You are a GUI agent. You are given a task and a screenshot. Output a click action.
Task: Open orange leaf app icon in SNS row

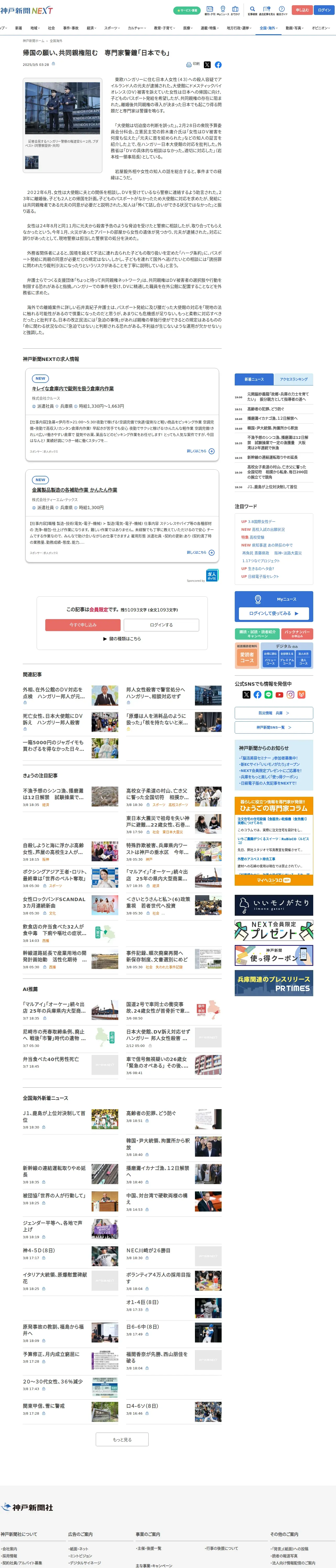[301, 695]
